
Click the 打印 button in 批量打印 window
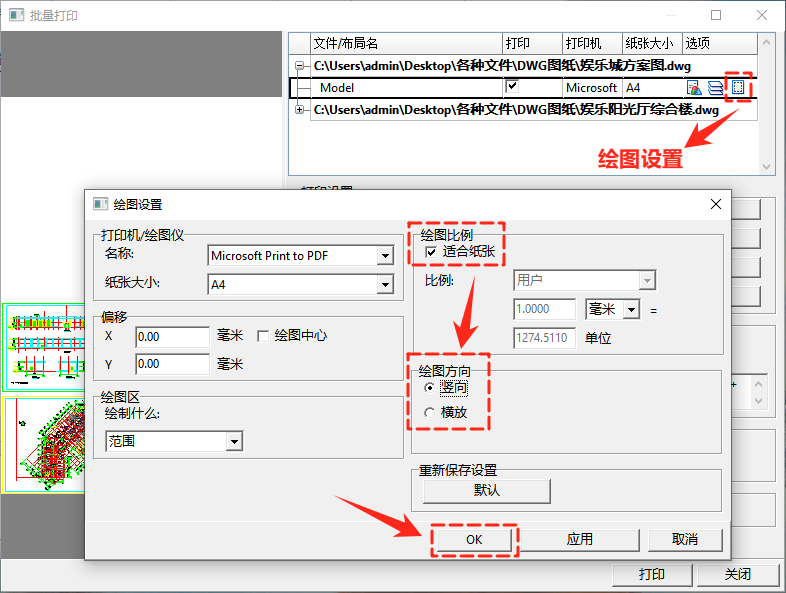(x=652, y=574)
